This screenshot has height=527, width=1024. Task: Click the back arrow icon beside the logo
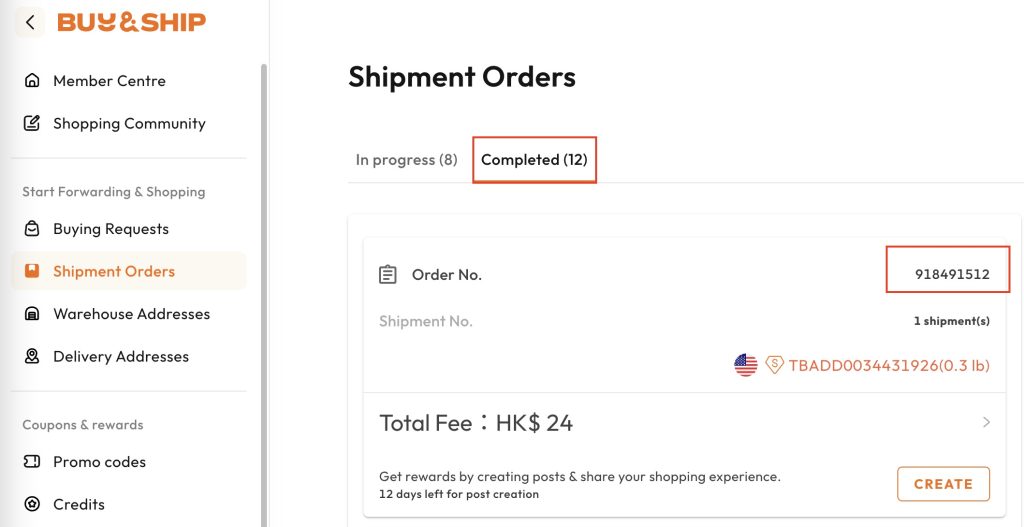point(30,22)
